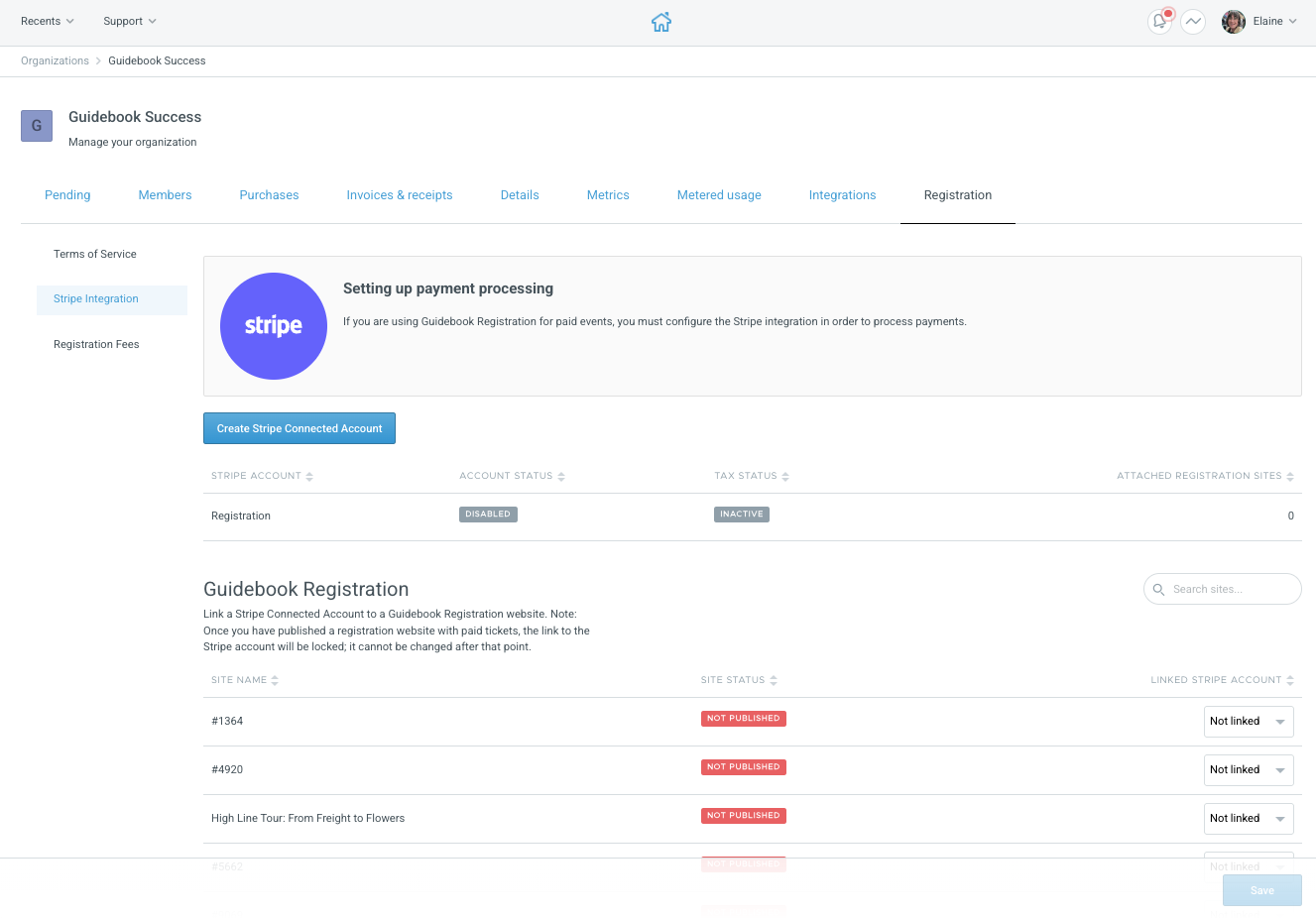Go to home via house icon
The height and width of the screenshot is (918, 1316).
(661, 22)
